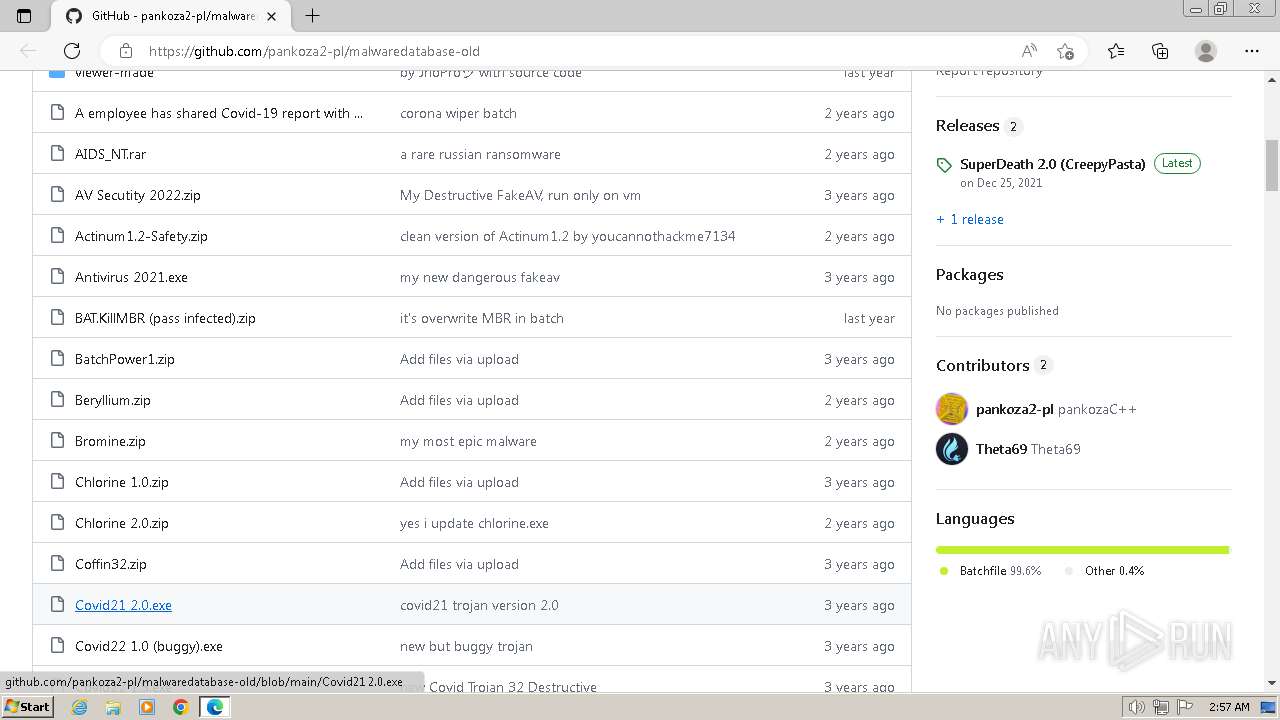Screen dimensions: 1280x720
Task: Click file icon beside Antivirus 2021.exe
Action: pos(57,277)
